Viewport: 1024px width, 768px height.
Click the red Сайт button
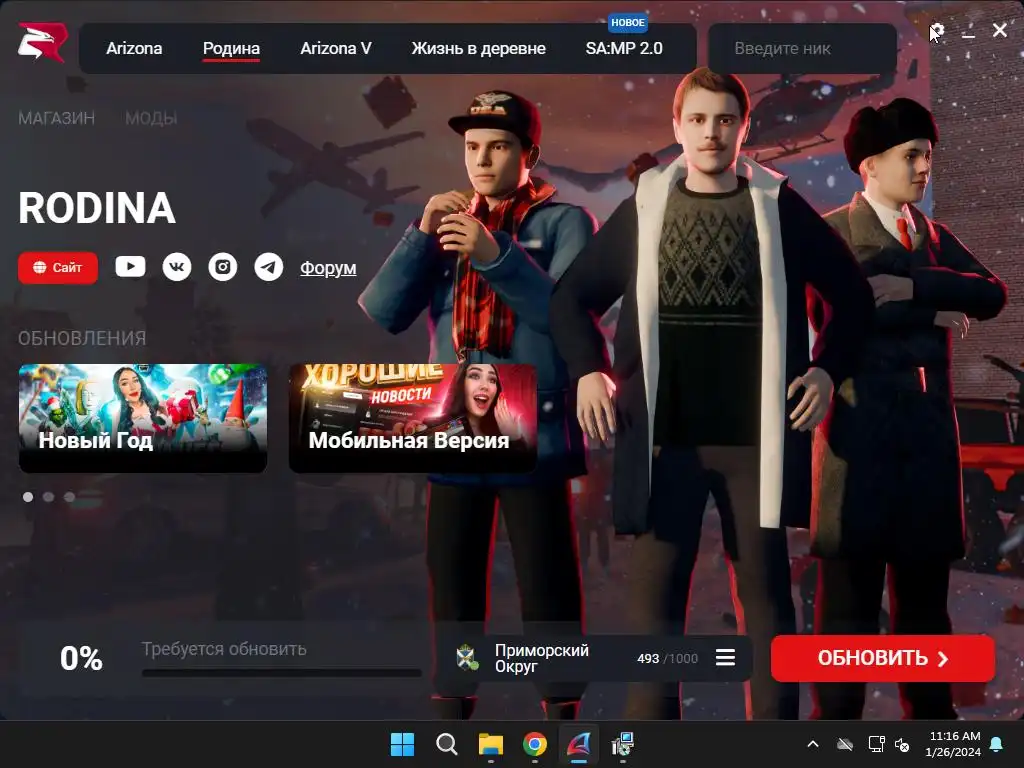[x=58, y=268]
